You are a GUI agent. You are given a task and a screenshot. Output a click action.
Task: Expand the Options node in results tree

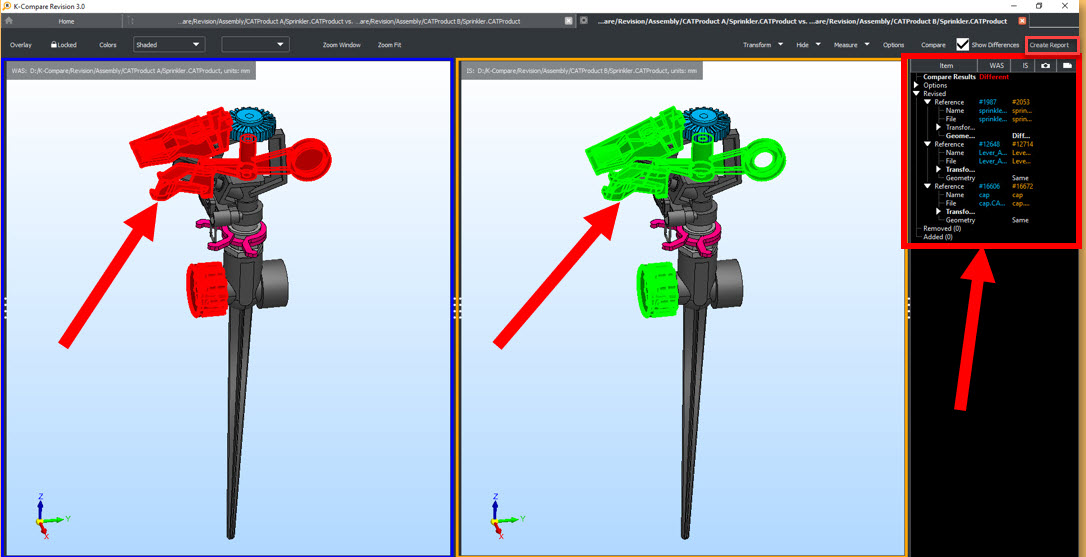917,85
